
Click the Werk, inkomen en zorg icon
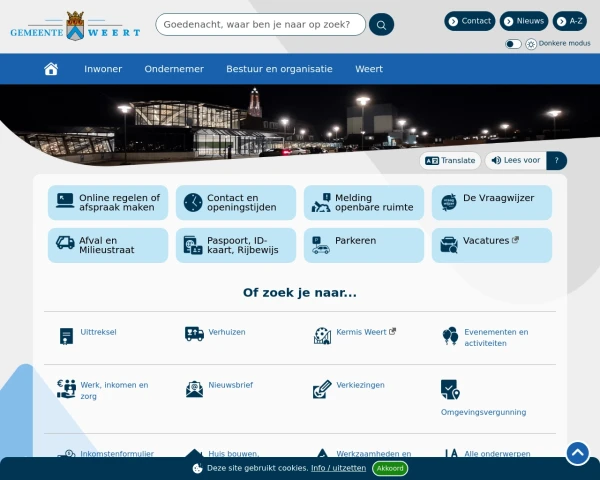tap(66, 389)
